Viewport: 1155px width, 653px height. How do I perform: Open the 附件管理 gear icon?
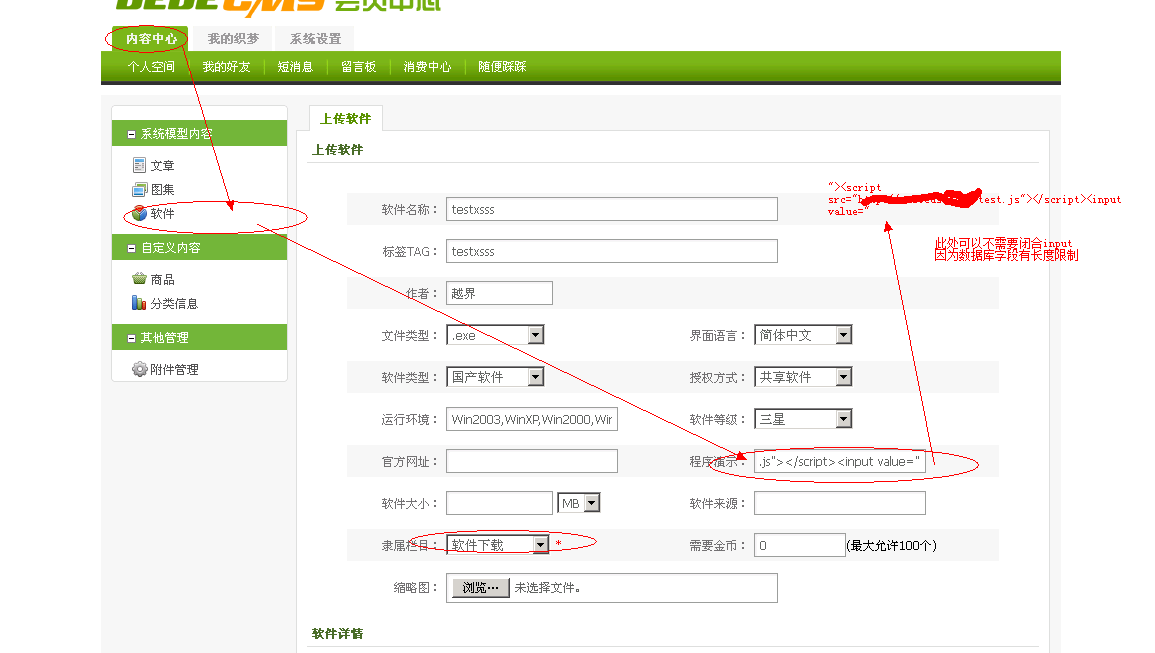click(139, 369)
